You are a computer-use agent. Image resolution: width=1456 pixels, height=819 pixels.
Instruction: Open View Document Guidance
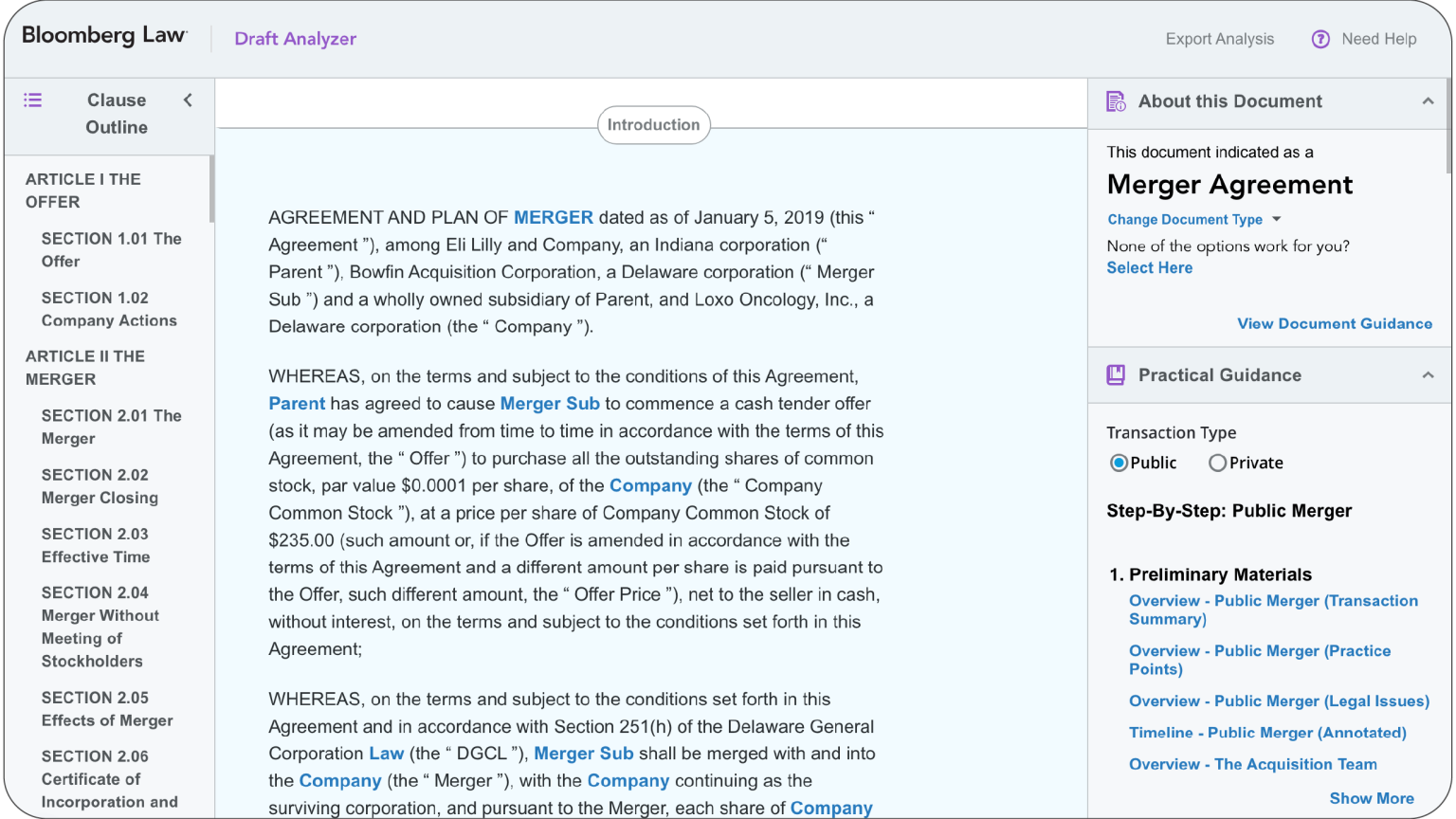click(x=1334, y=323)
